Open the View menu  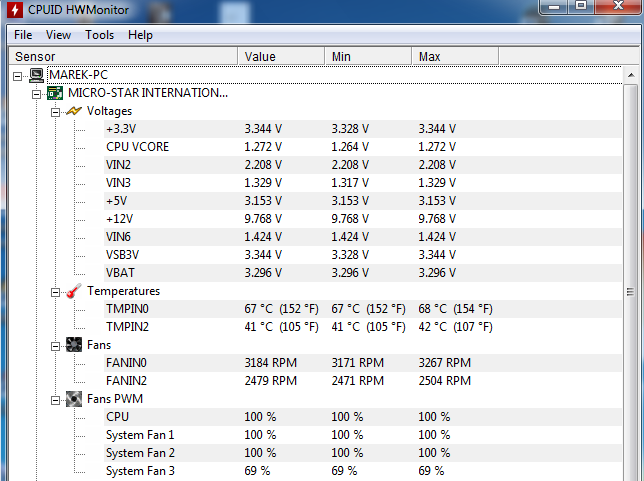58,35
